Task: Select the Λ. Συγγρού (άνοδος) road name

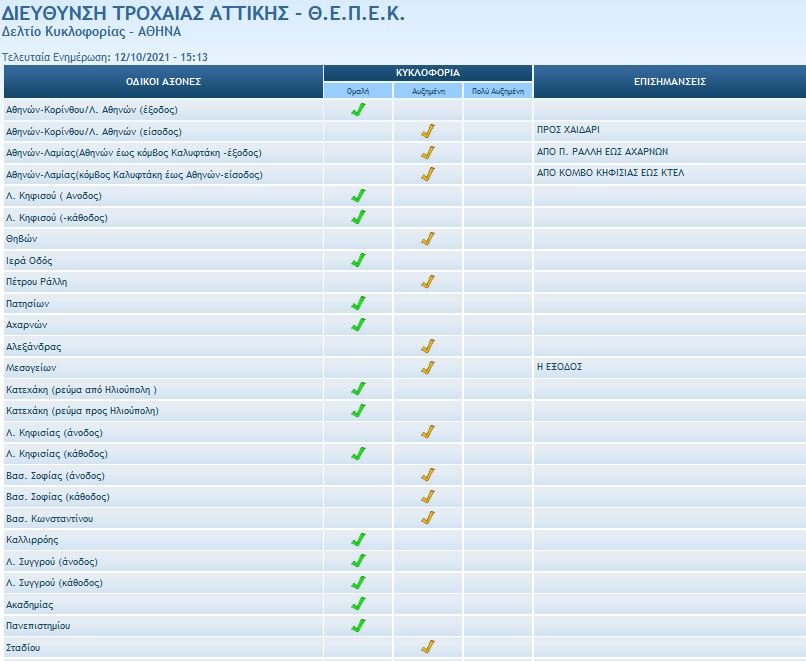Action: 52,562
